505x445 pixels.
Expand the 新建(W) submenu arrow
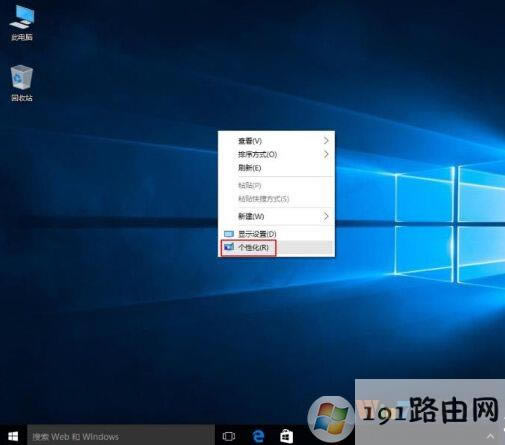pos(326,216)
